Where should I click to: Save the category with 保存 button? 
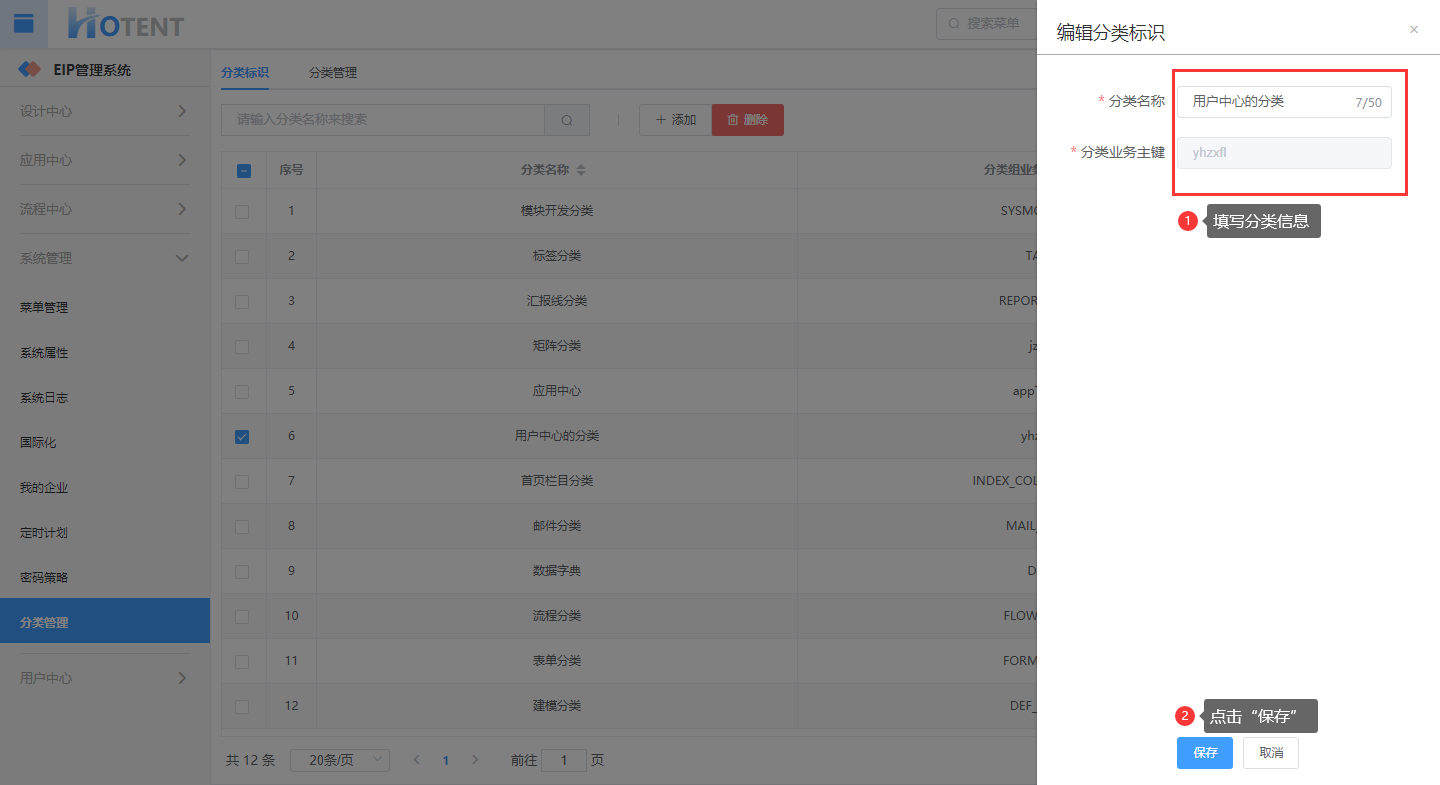click(x=1205, y=753)
